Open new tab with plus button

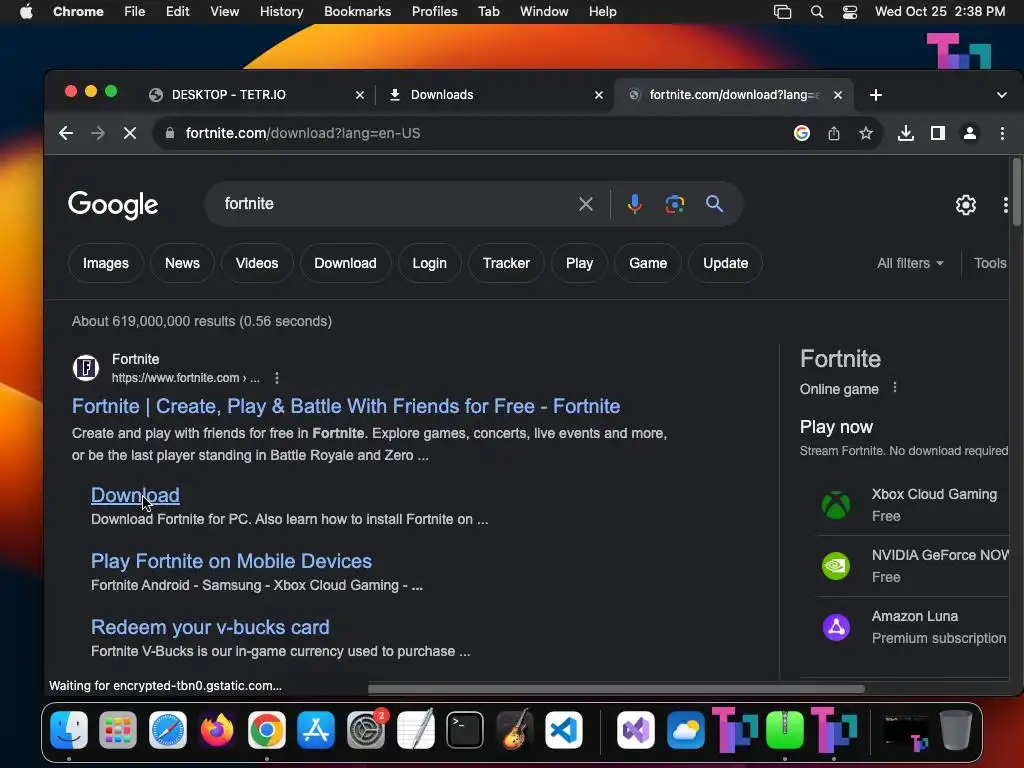coord(876,95)
